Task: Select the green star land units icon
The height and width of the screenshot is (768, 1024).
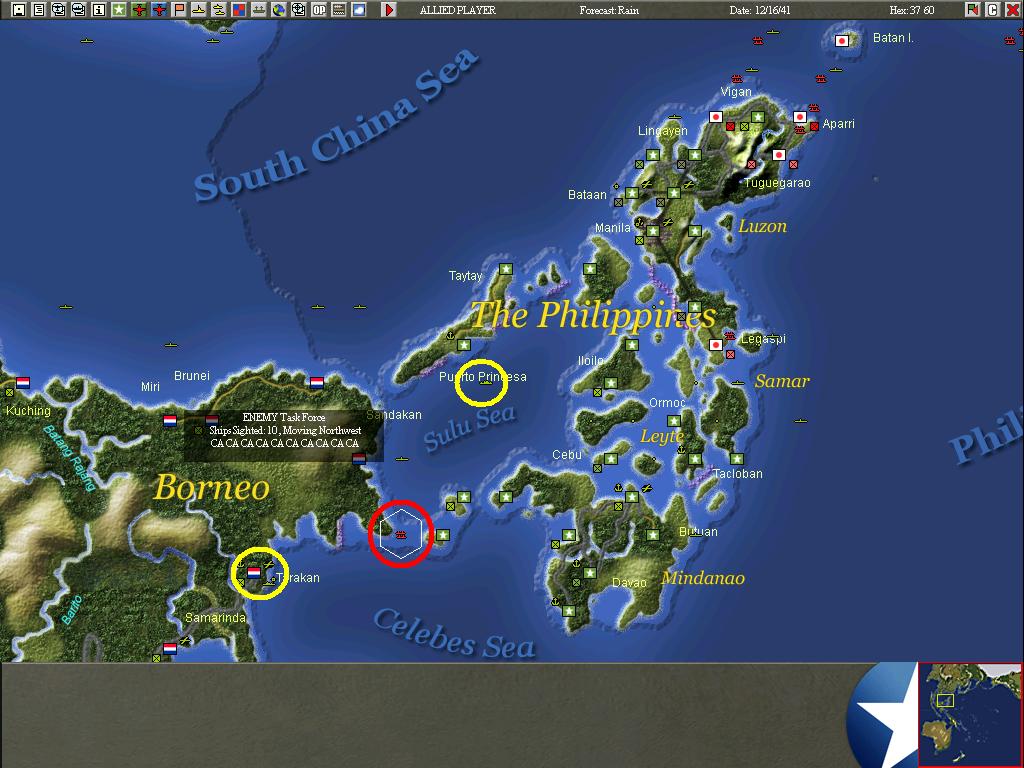Action: 119,10
